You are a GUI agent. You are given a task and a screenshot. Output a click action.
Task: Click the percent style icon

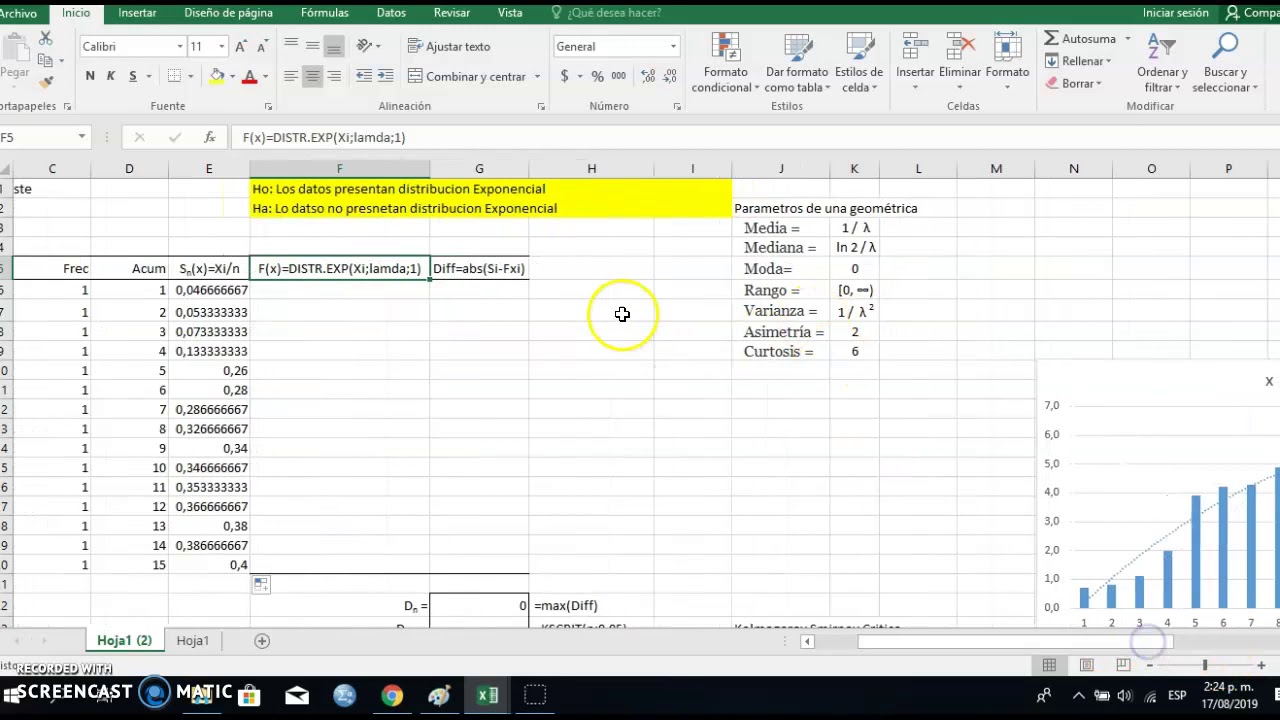coord(597,76)
